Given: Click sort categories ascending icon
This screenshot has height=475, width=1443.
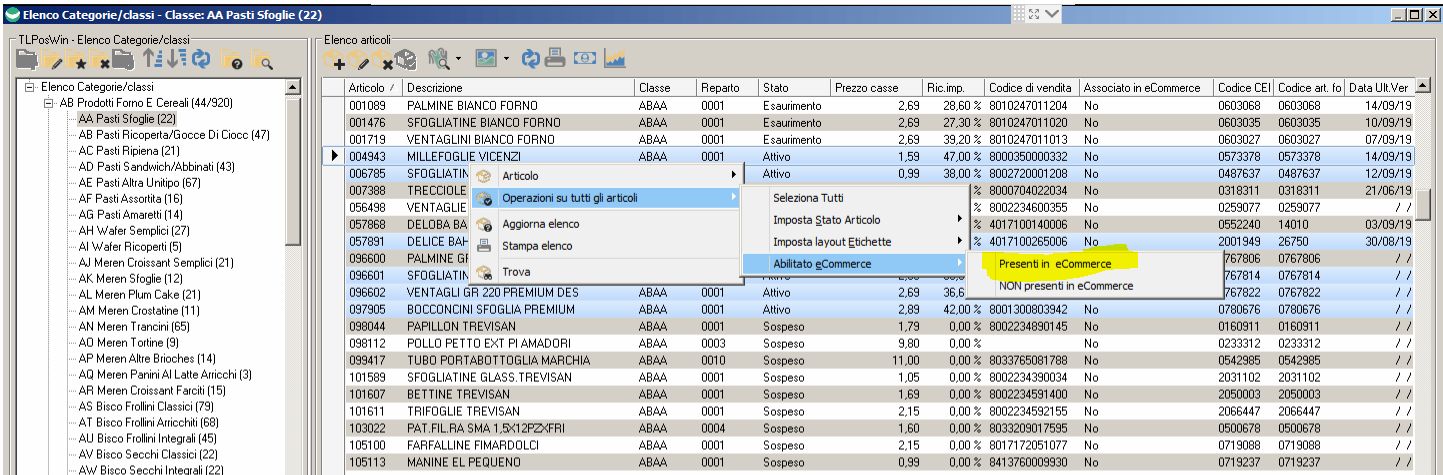Looking at the screenshot, I should (x=152, y=60).
